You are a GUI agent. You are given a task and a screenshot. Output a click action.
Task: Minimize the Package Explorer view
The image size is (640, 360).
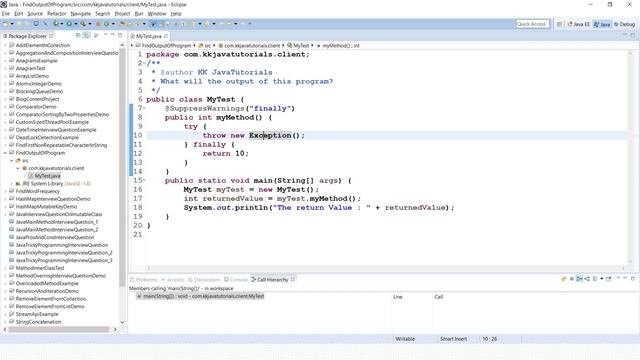point(111,35)
